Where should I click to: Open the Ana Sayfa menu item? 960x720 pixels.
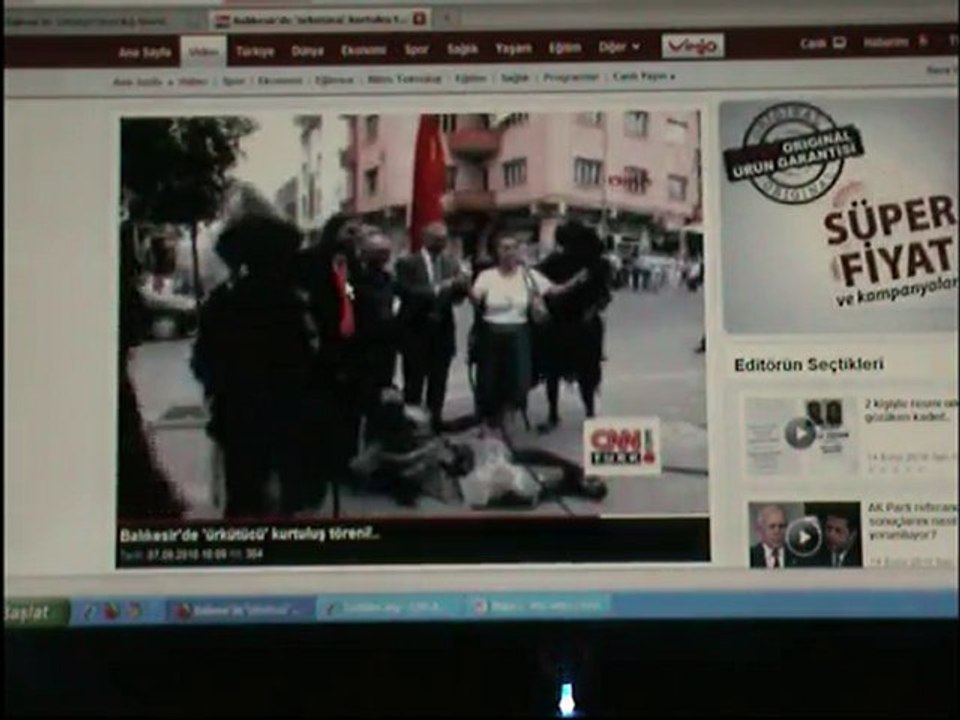tap(144, 53)
